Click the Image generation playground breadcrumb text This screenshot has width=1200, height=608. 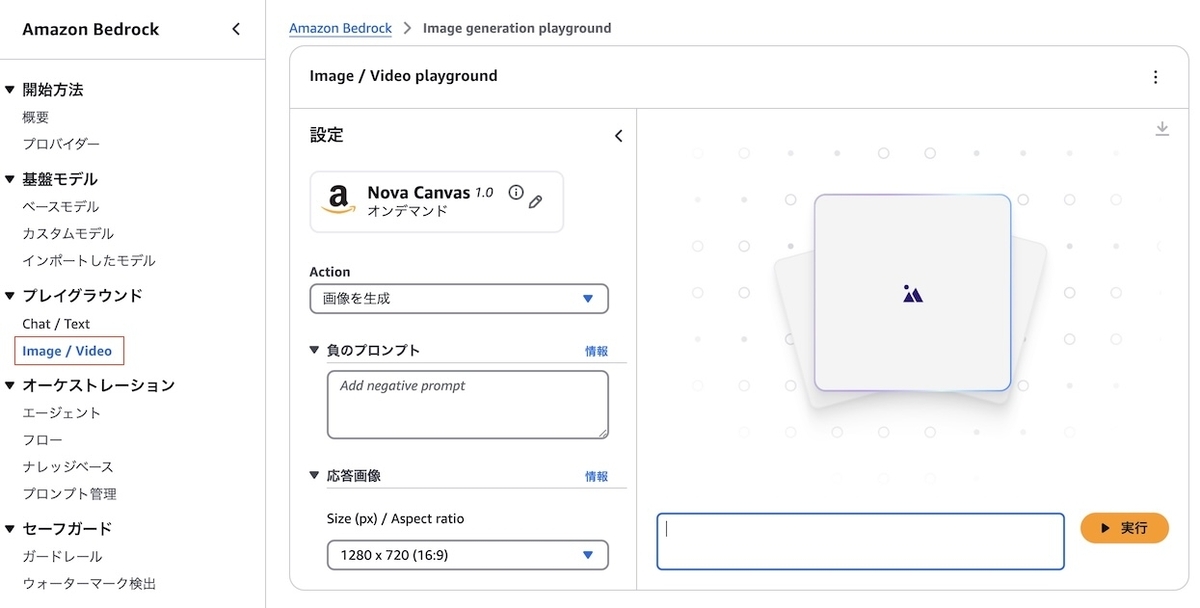517,28
